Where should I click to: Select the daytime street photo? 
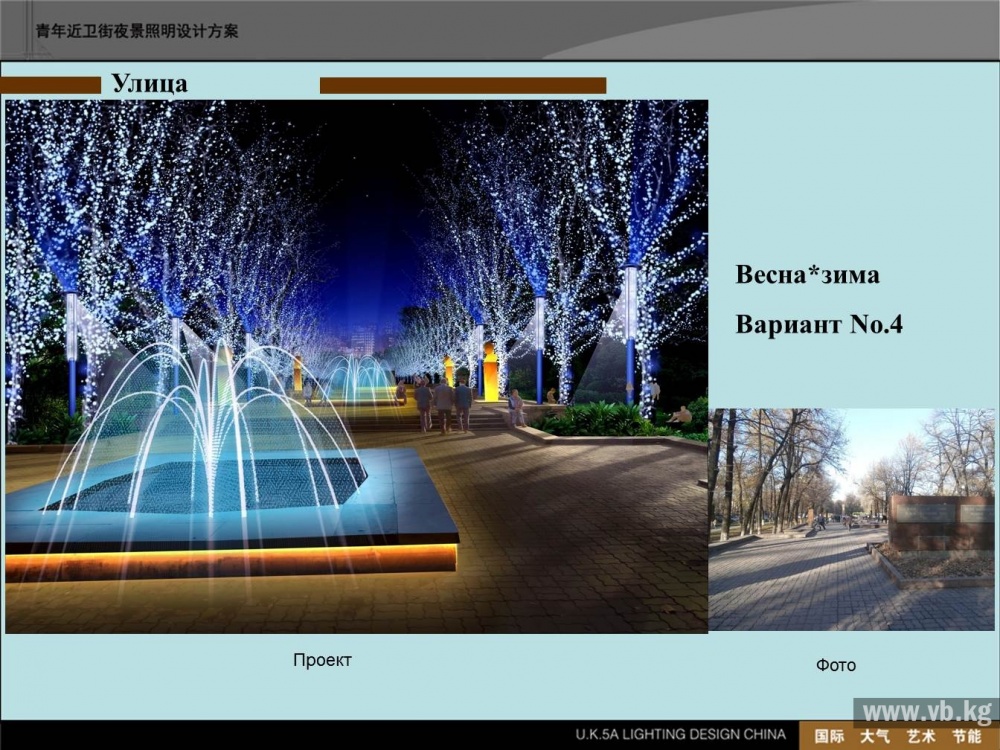pos(851,520)
